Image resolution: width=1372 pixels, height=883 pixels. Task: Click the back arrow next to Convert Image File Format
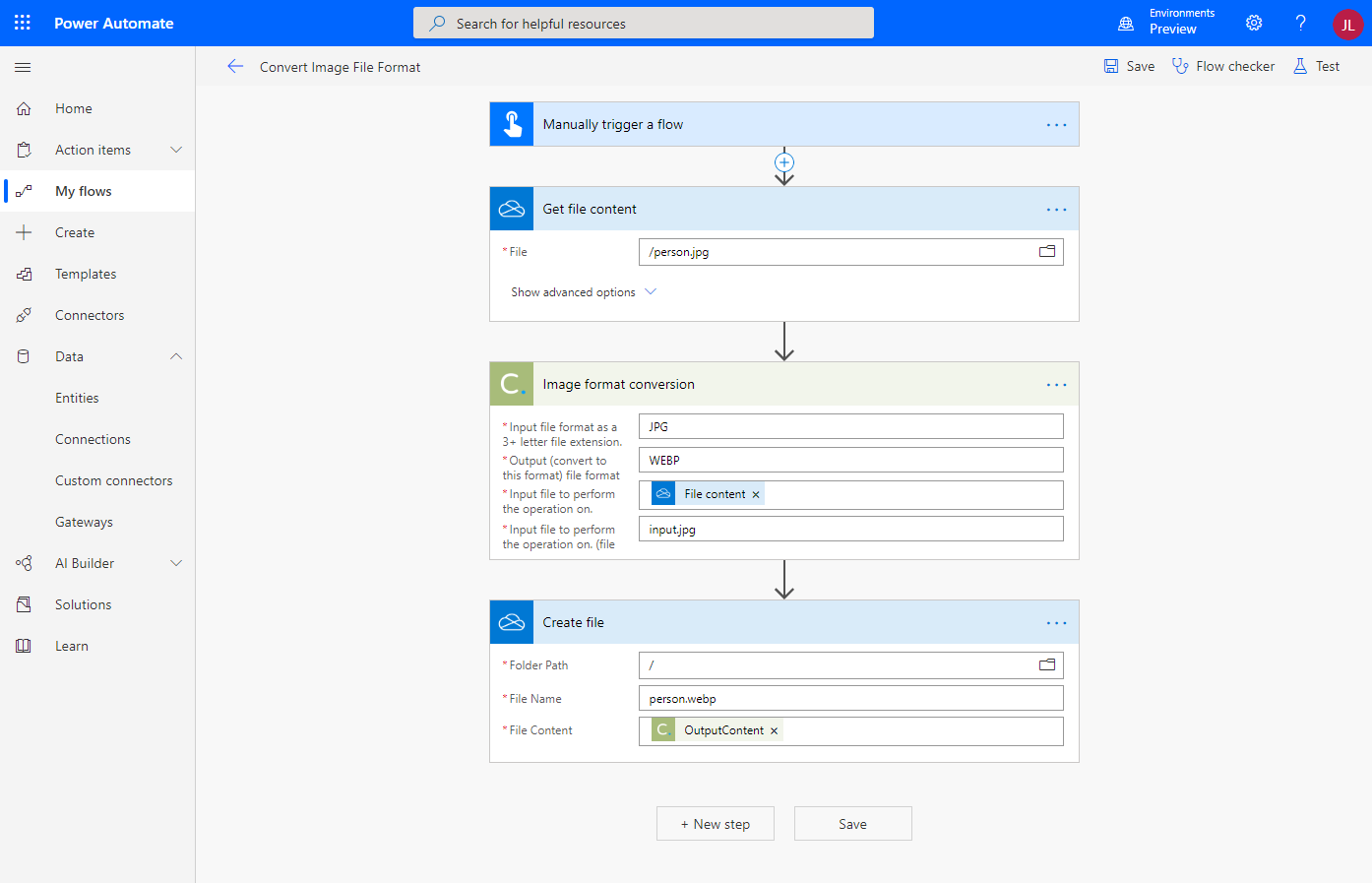point(235,66)
